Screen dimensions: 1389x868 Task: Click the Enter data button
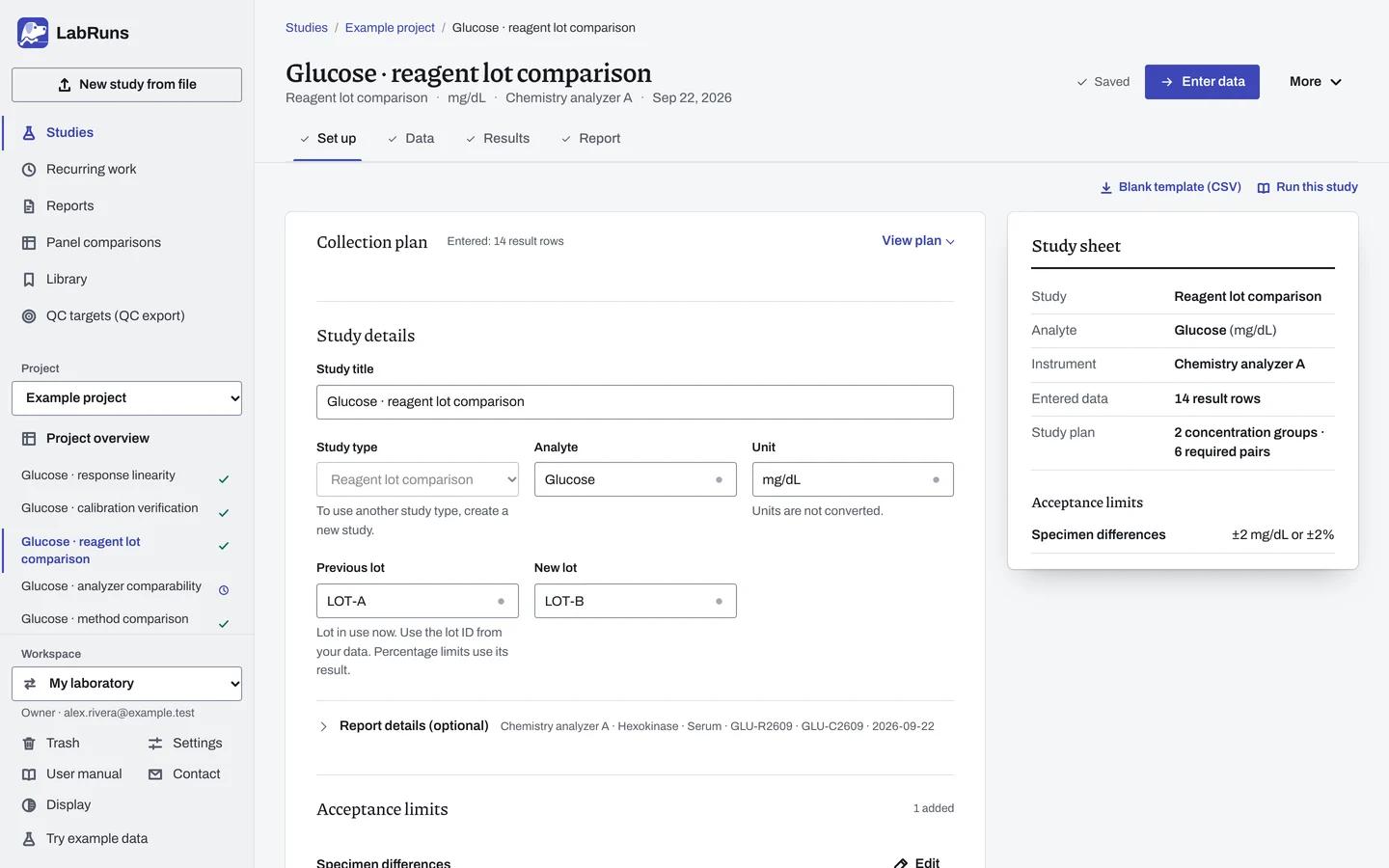[x=1202, y=82]
